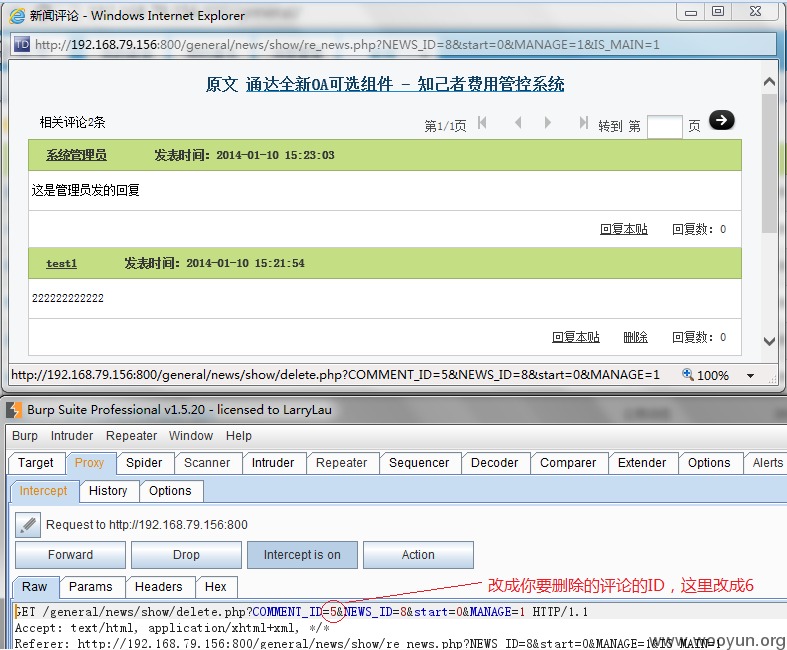Open the 系统管理员 author link
This screenshot has width=787, height=650.
(x=76, y=155)
